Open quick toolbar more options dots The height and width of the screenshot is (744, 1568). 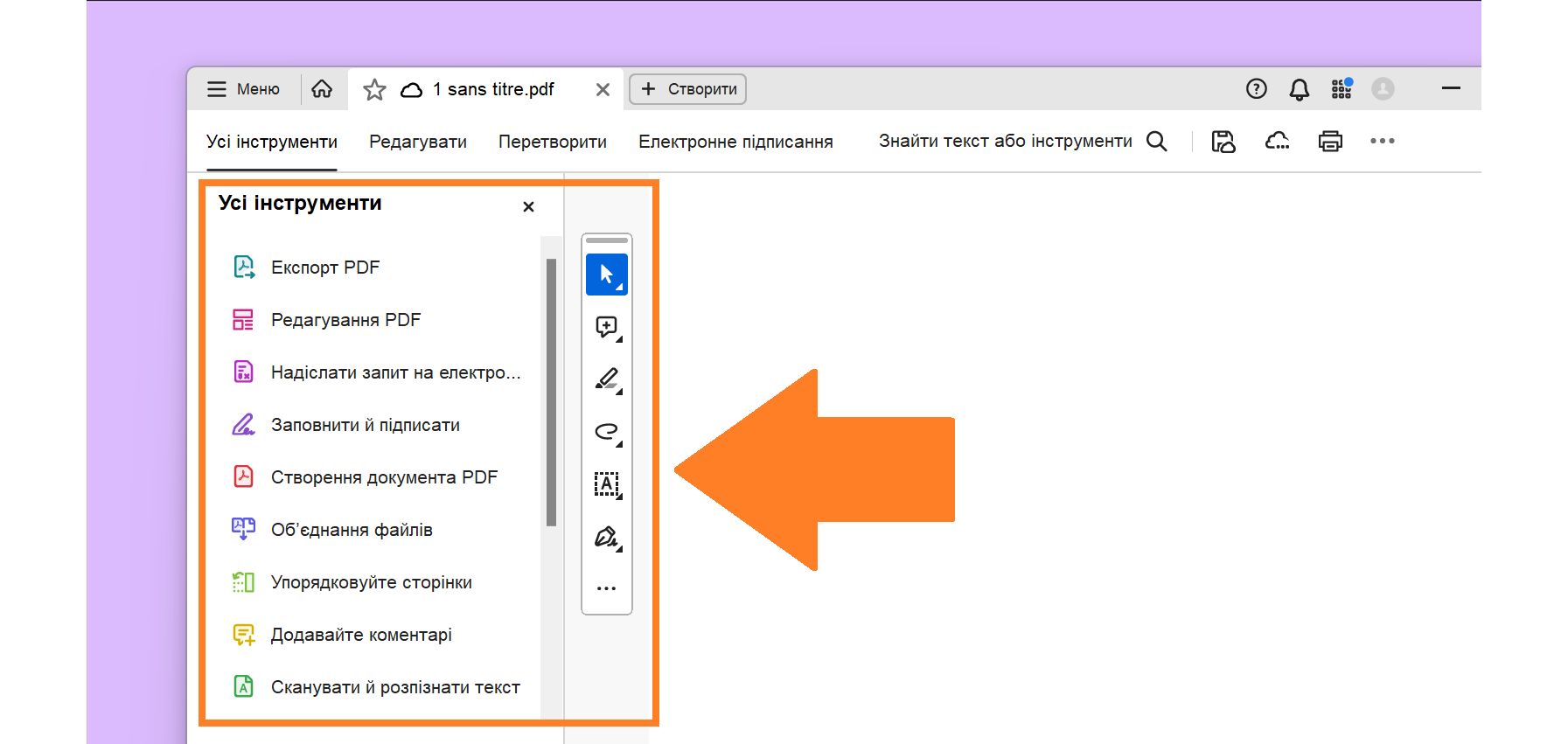pyautogui.click(x=607, y=588)
